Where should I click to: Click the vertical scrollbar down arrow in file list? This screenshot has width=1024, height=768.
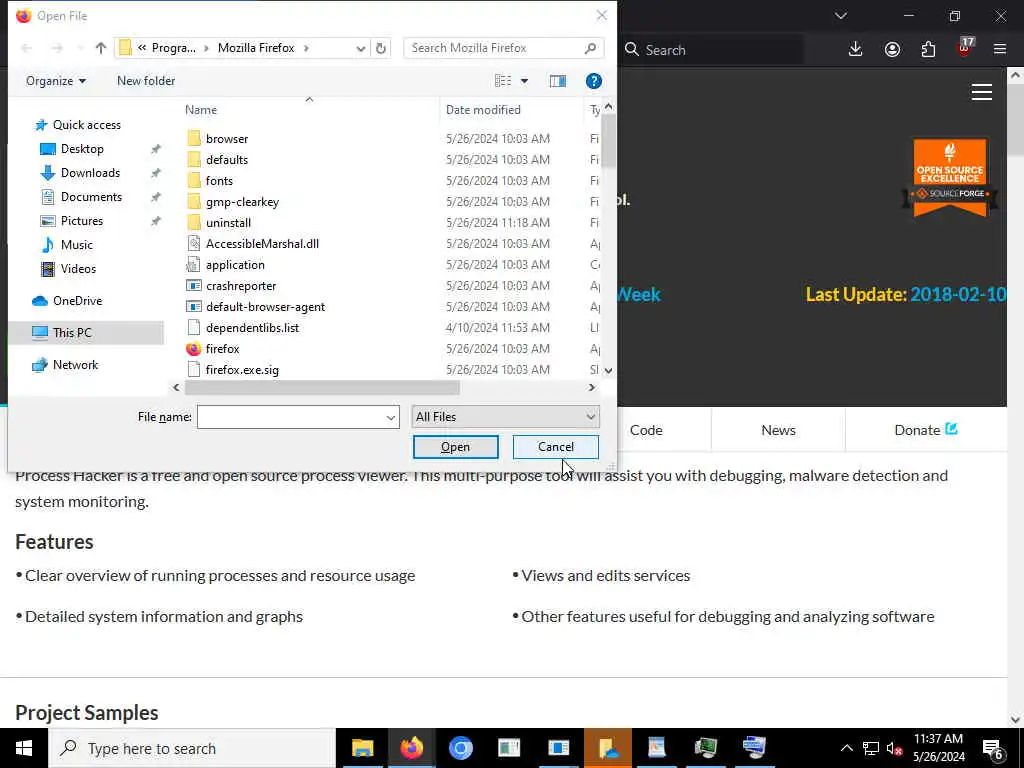coord(608,370)
